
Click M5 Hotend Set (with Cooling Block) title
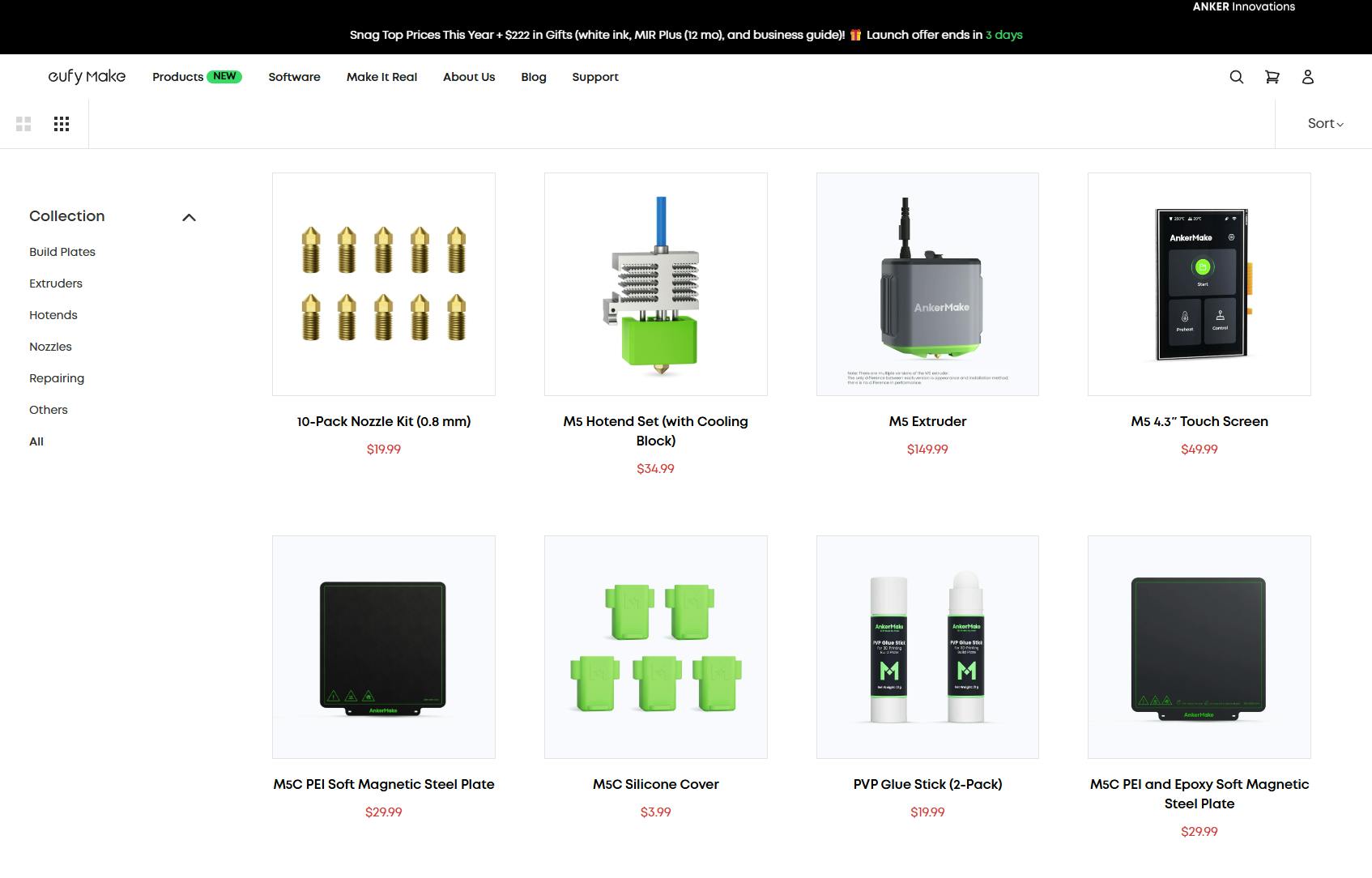[x=656, y=431]
